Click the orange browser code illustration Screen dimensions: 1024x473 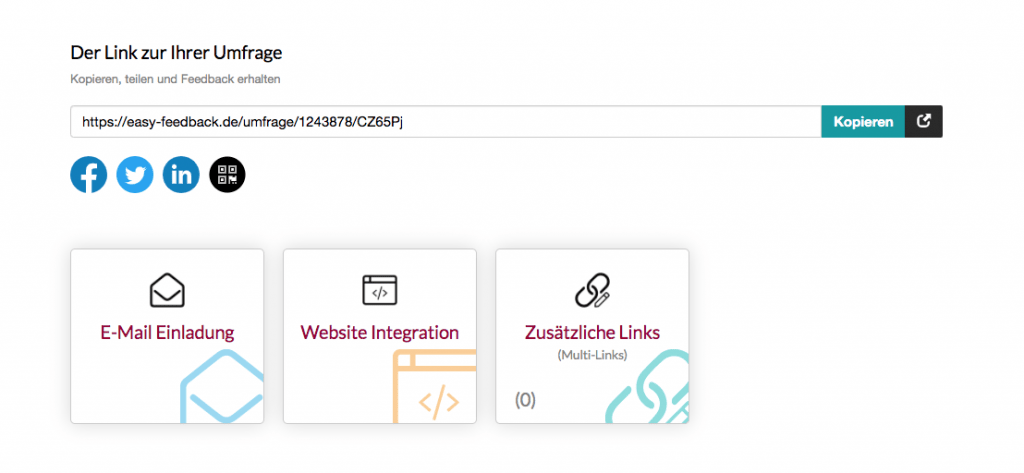434,387
